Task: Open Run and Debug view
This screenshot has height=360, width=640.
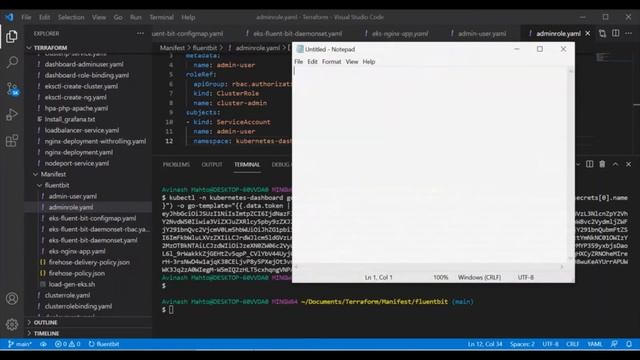Action: click(x=12, y=115)
